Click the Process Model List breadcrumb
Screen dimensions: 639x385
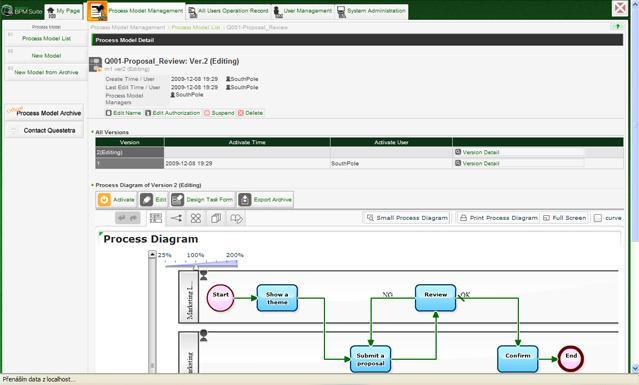click(196, 27)
